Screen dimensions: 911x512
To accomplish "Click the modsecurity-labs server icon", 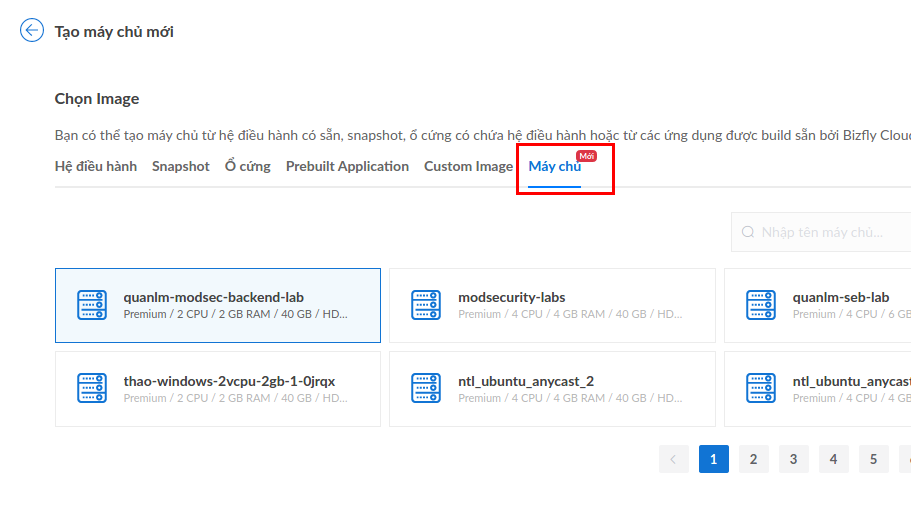I will pyautogui.click(x=426, y=305).
